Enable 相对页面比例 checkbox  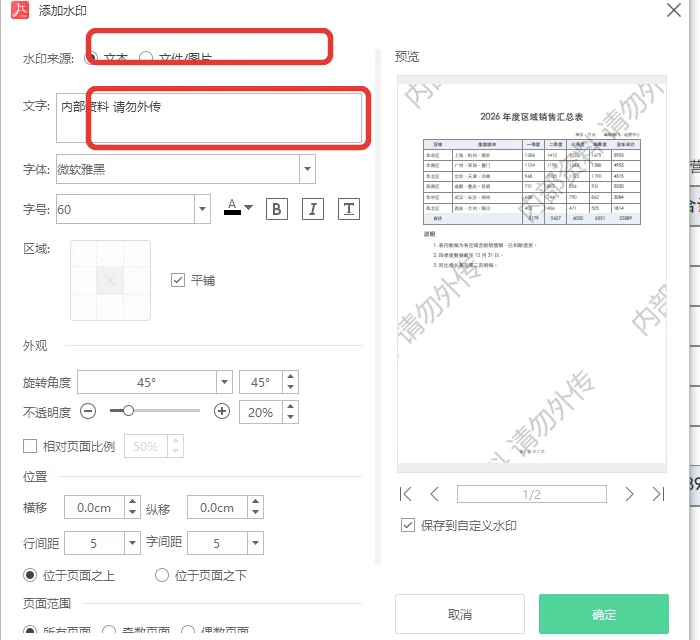click(x=30, y=446)
